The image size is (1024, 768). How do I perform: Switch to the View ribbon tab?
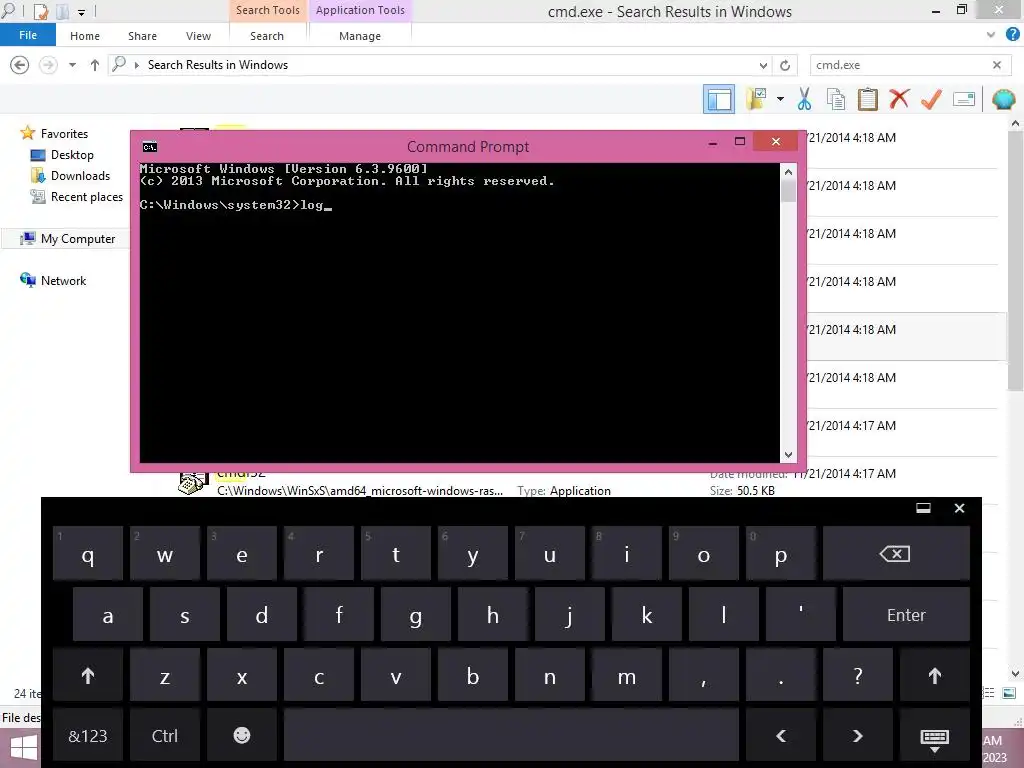tap(198, 36)
